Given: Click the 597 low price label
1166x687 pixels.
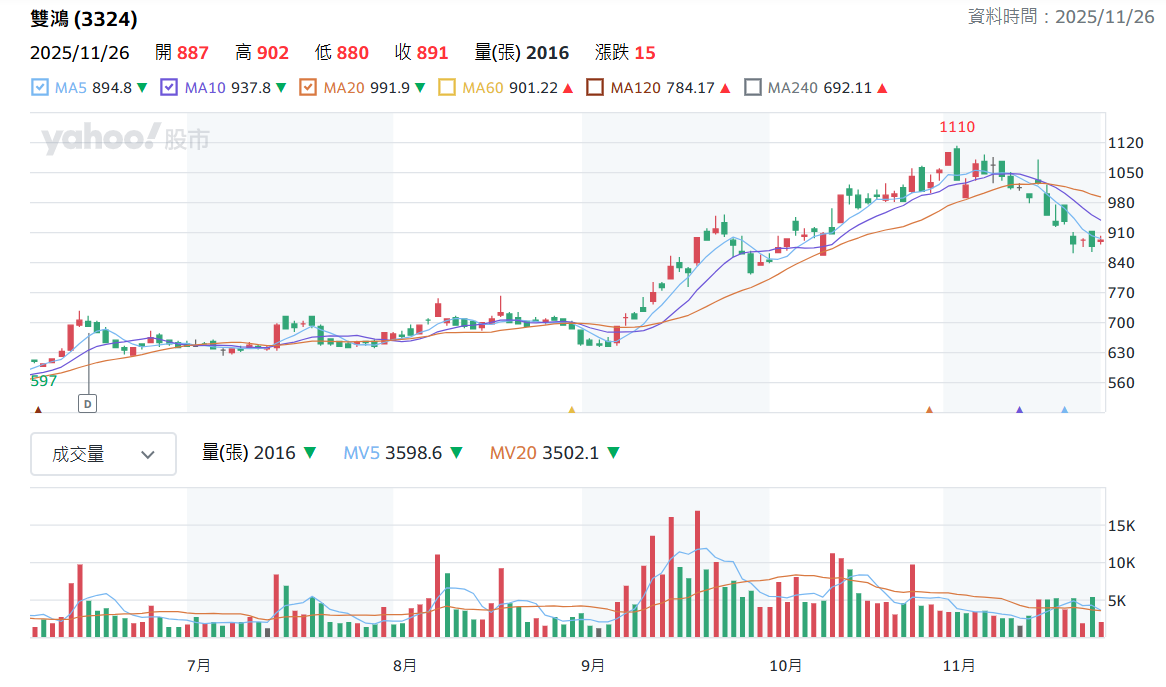Looking at the screenshot, I should [x=43, y=381].
